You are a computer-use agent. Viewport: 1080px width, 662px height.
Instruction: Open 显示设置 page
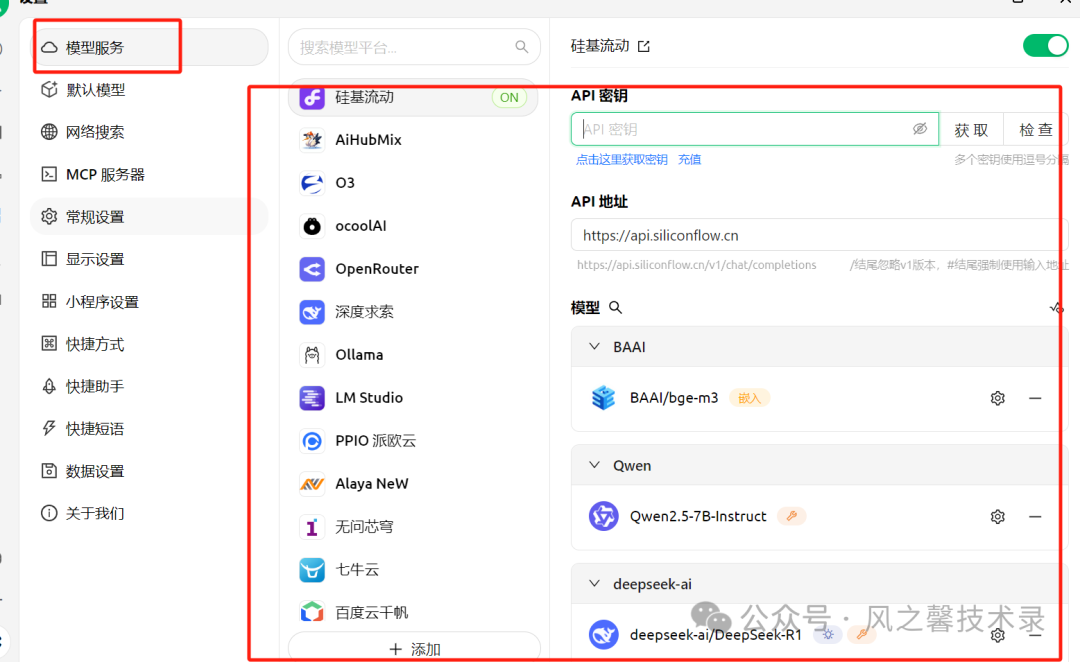(149, 259)
